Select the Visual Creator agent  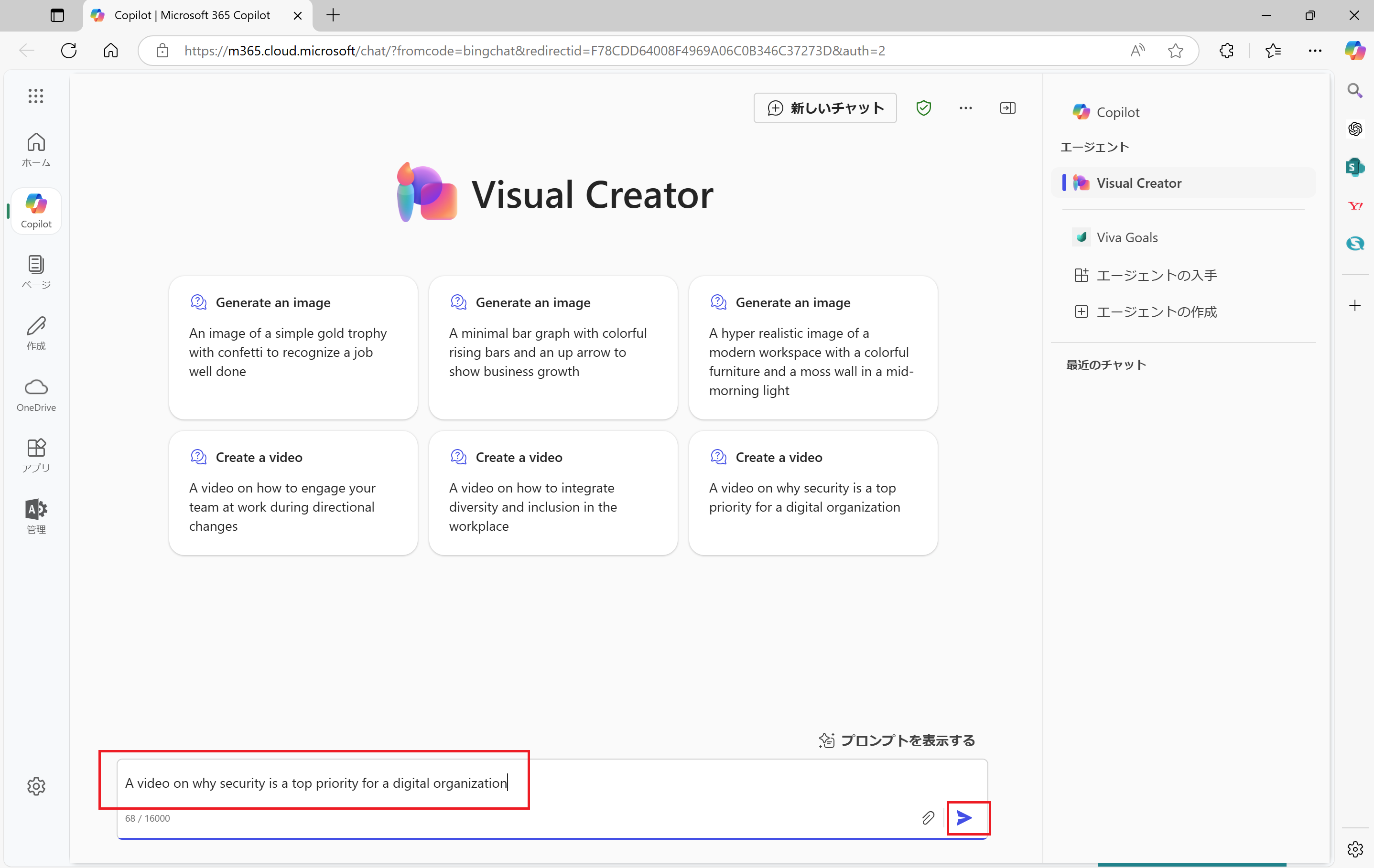tap(1184, 183)
